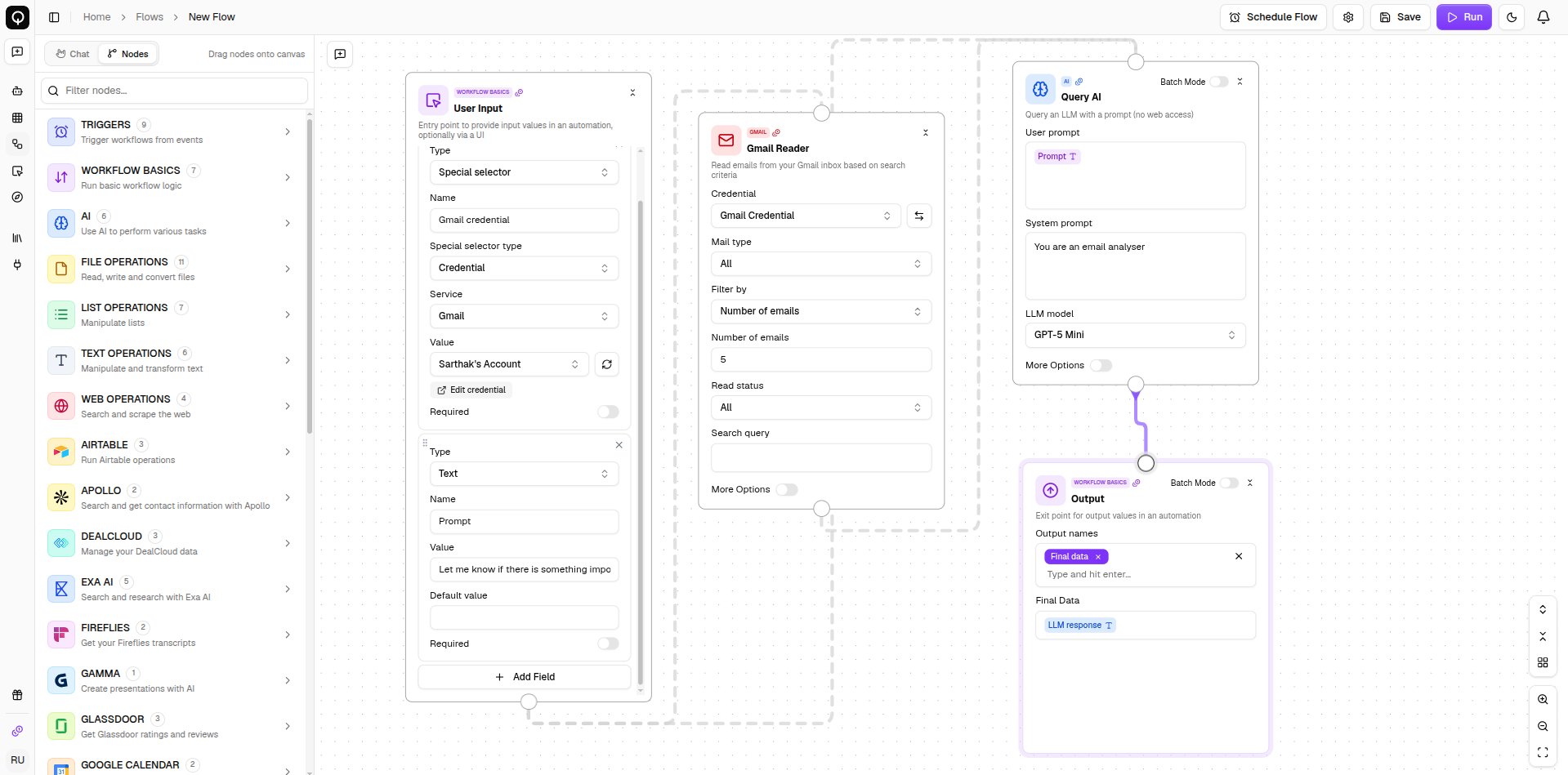Click the Number of emails field
This screenshot has height=775, width=1568.
click(821, 359)
